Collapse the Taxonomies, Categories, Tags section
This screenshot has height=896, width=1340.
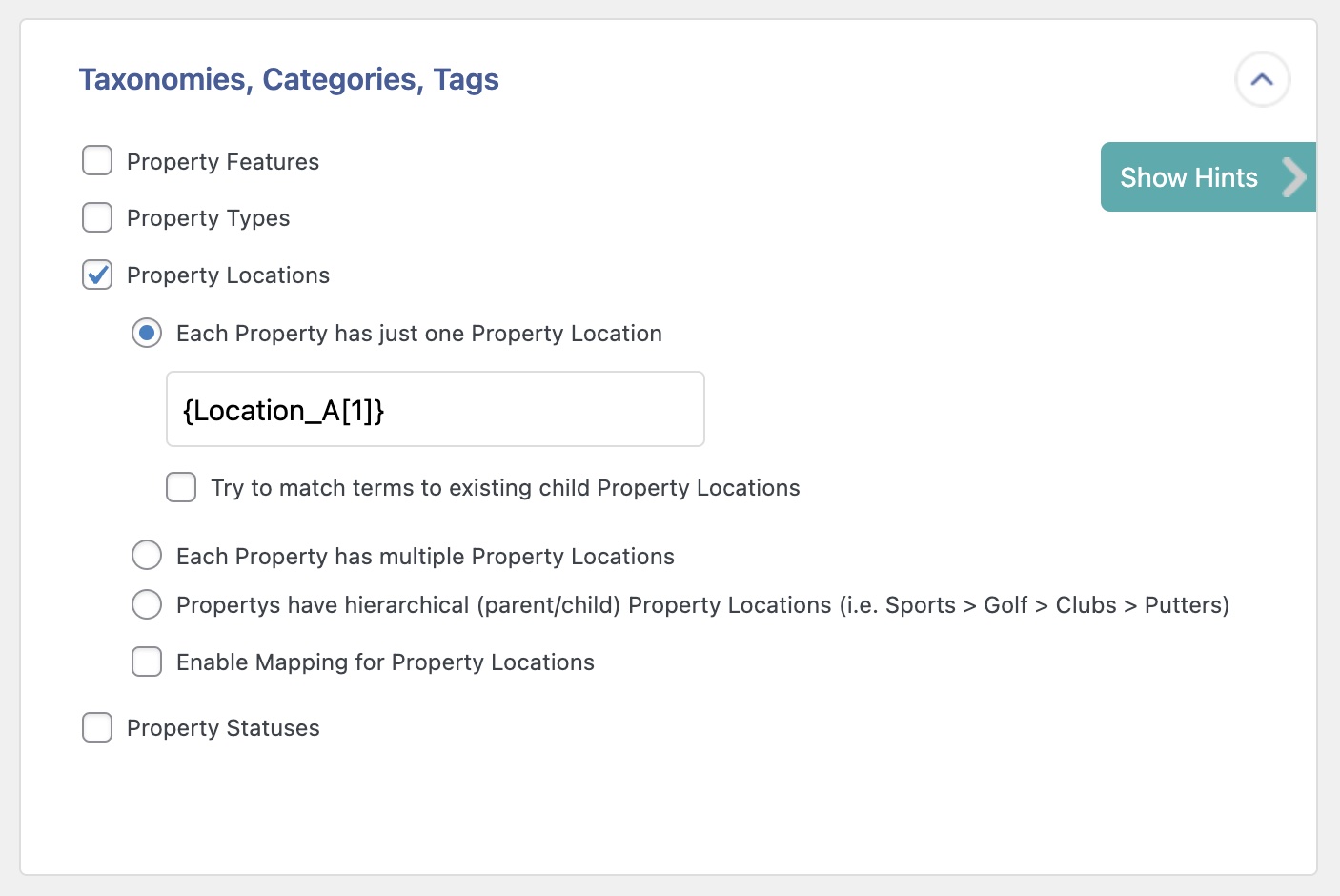(1262, 80)
